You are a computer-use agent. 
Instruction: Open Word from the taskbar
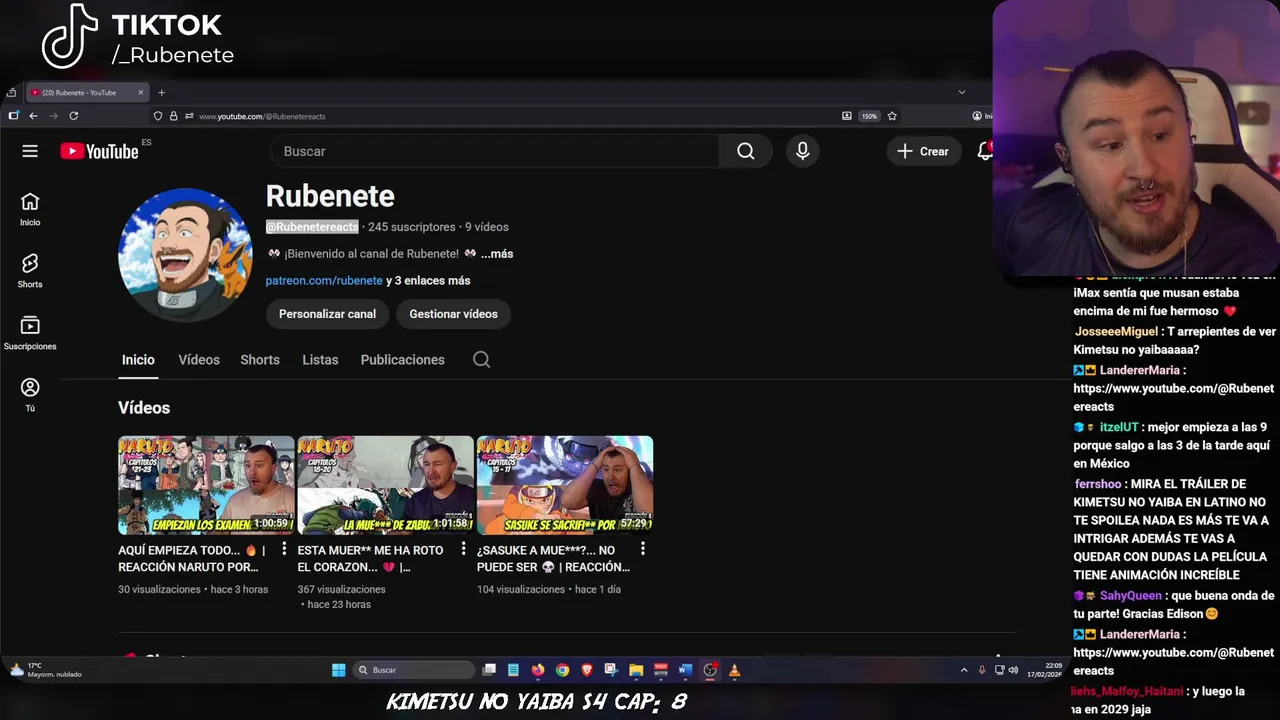(x=685, y=670)
